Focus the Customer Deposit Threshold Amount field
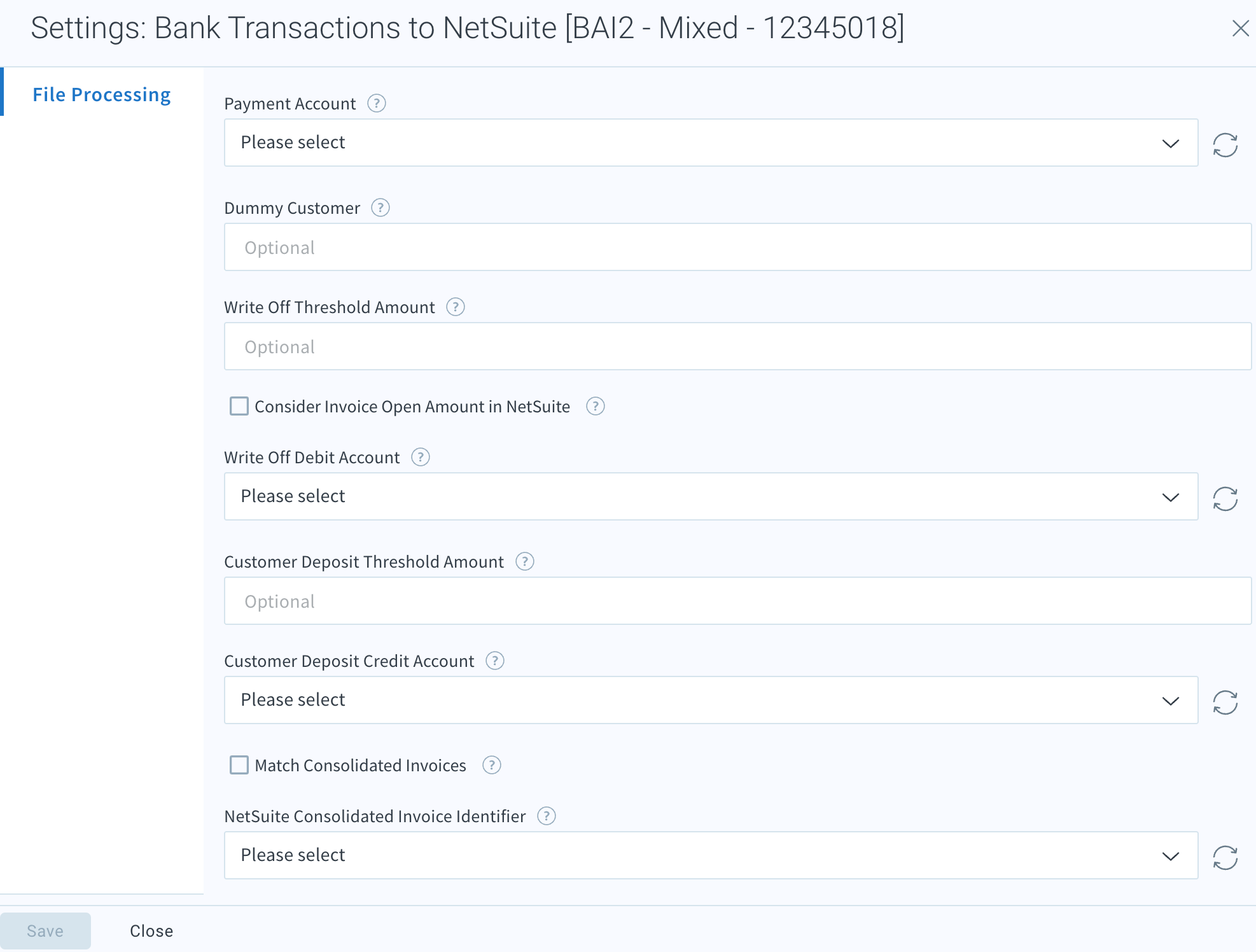 pos(737,601)
